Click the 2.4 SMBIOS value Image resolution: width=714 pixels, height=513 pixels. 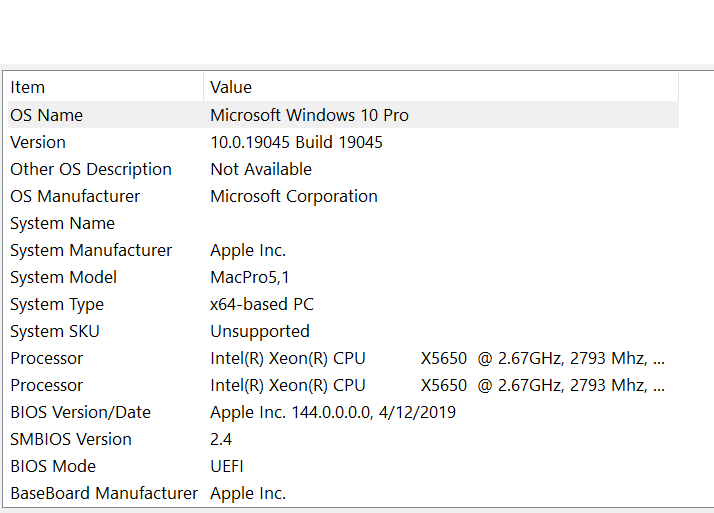[x=221, y=439]
